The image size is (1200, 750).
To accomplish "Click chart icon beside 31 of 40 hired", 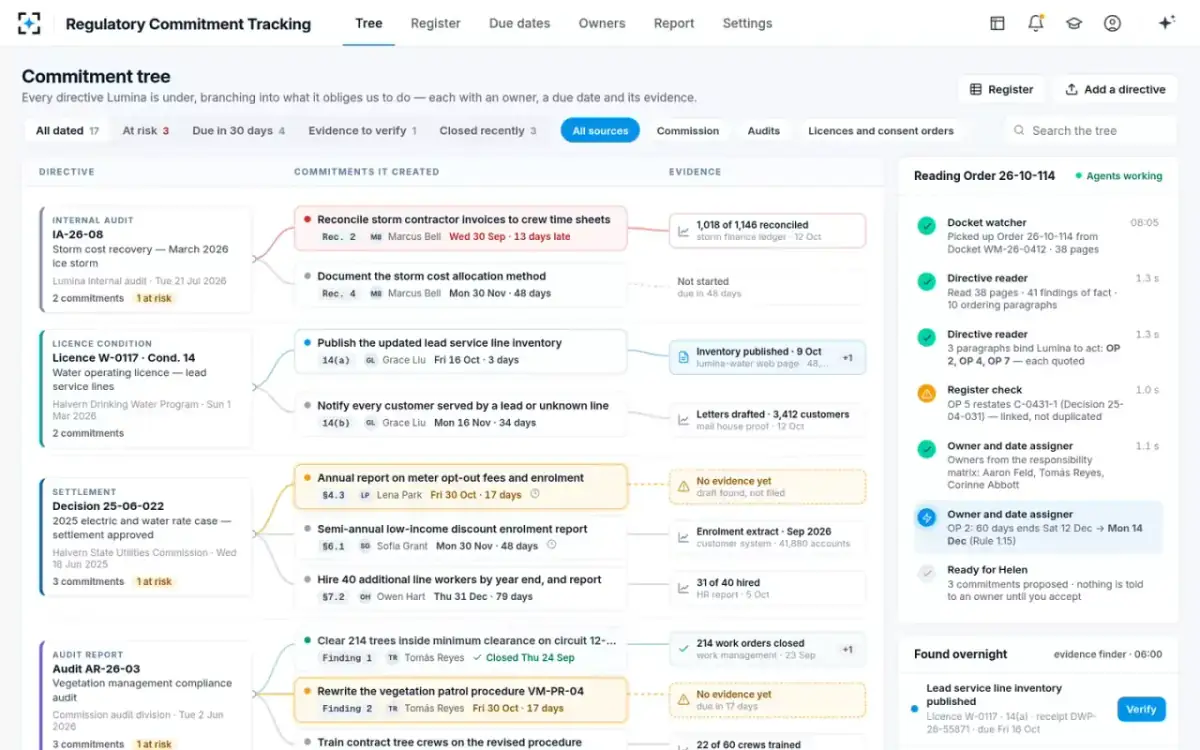I will pyautogui.click(x=683, y=588).
